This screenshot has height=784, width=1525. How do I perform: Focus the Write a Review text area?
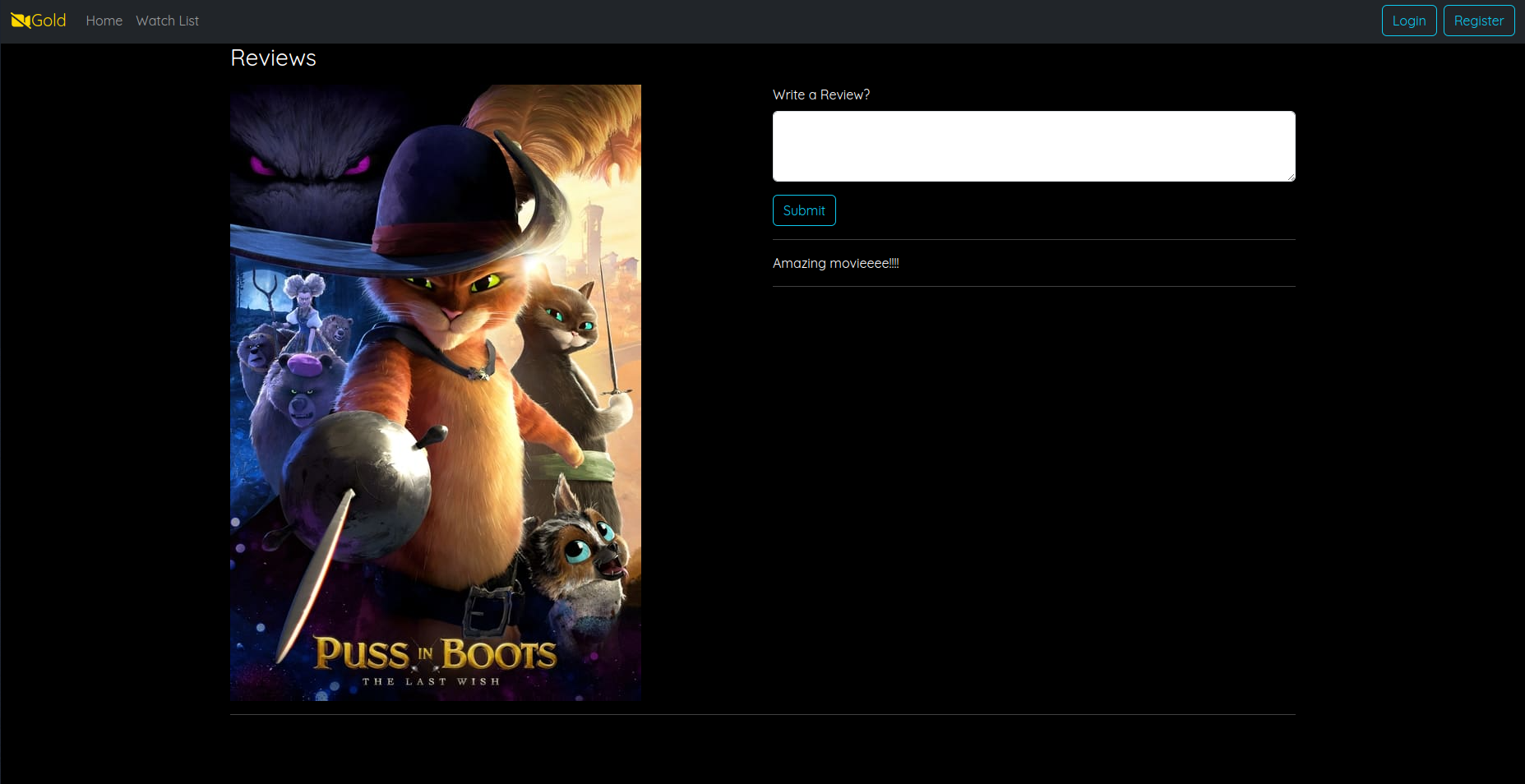1034,146
